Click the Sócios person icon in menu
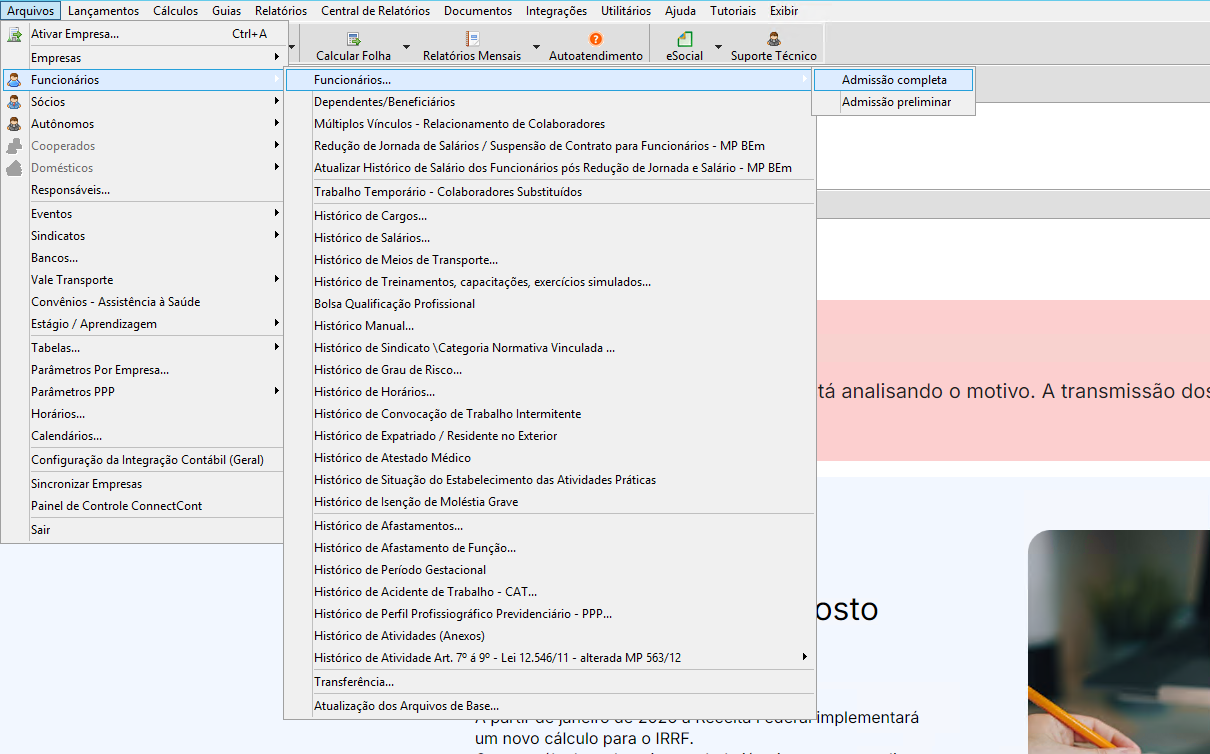This screenshot has height=754, width=1210. (x=14, y=102)
